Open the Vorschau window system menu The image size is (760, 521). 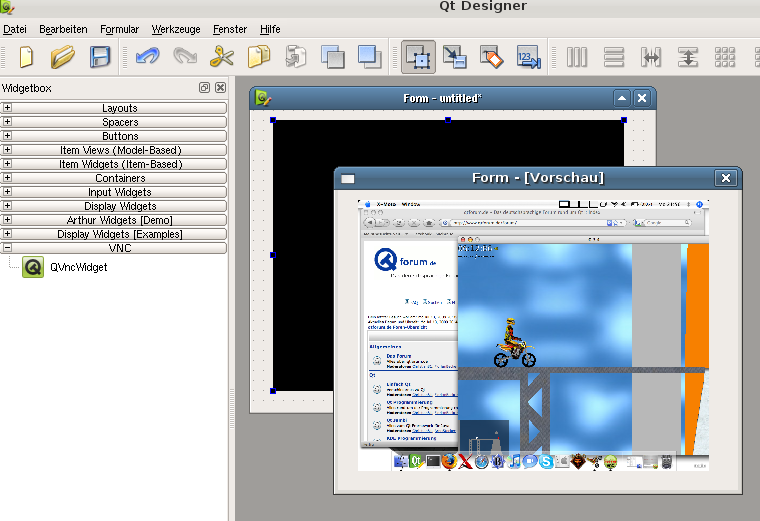click(348, 179)
